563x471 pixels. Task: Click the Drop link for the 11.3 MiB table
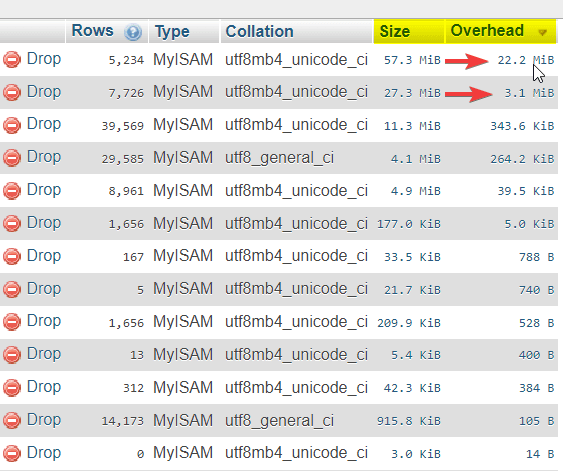[44, 124]
